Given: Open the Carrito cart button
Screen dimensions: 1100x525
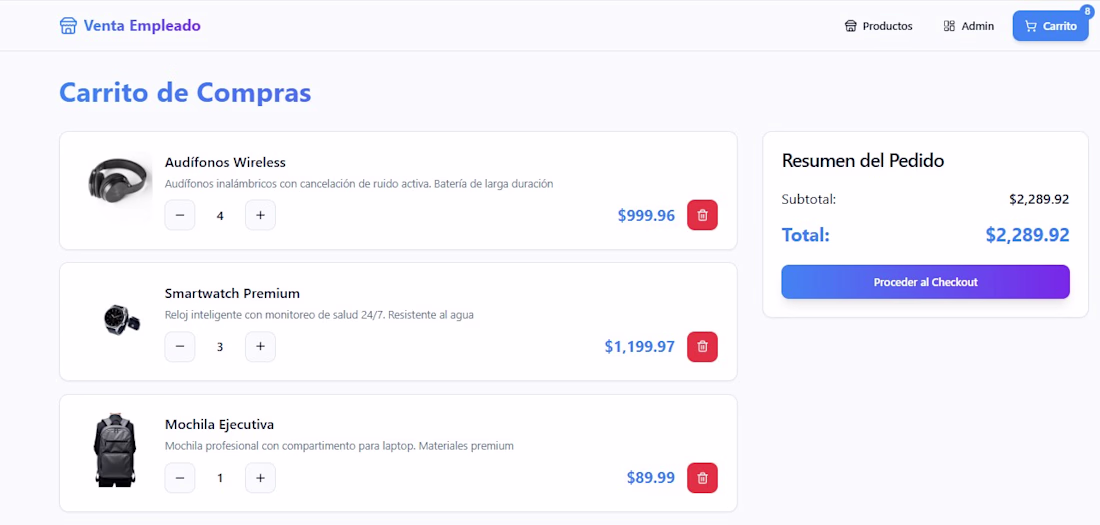Looking at the screenshot, I should coord(1050,26).
